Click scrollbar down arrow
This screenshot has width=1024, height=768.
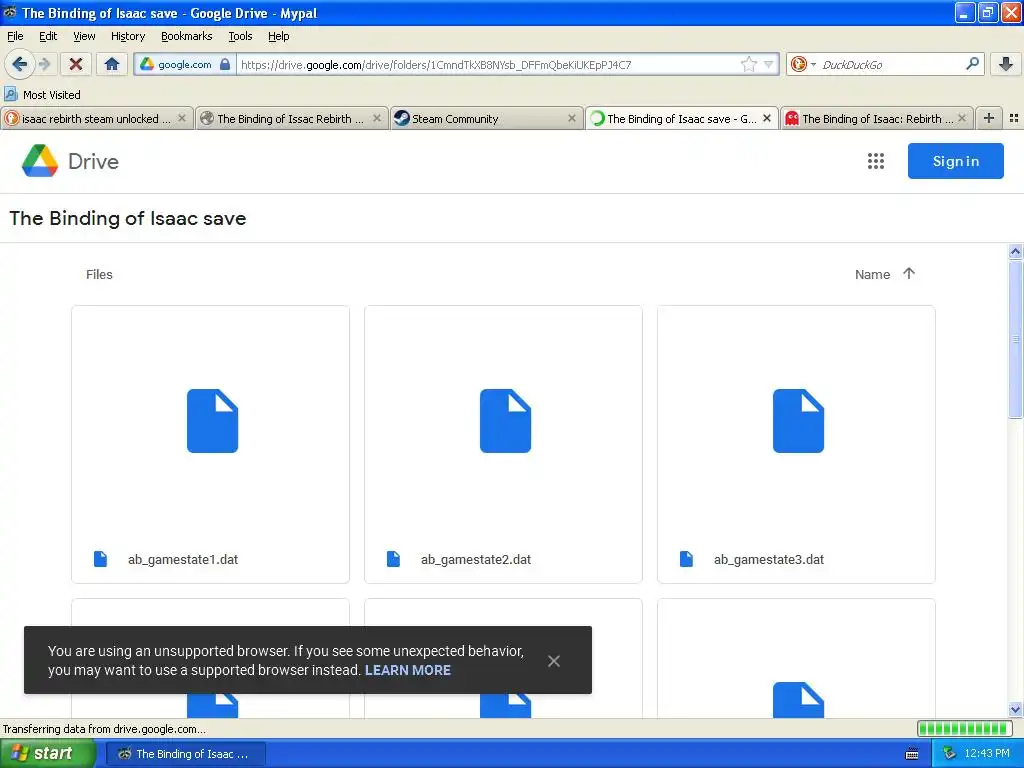coord(1015,709)
